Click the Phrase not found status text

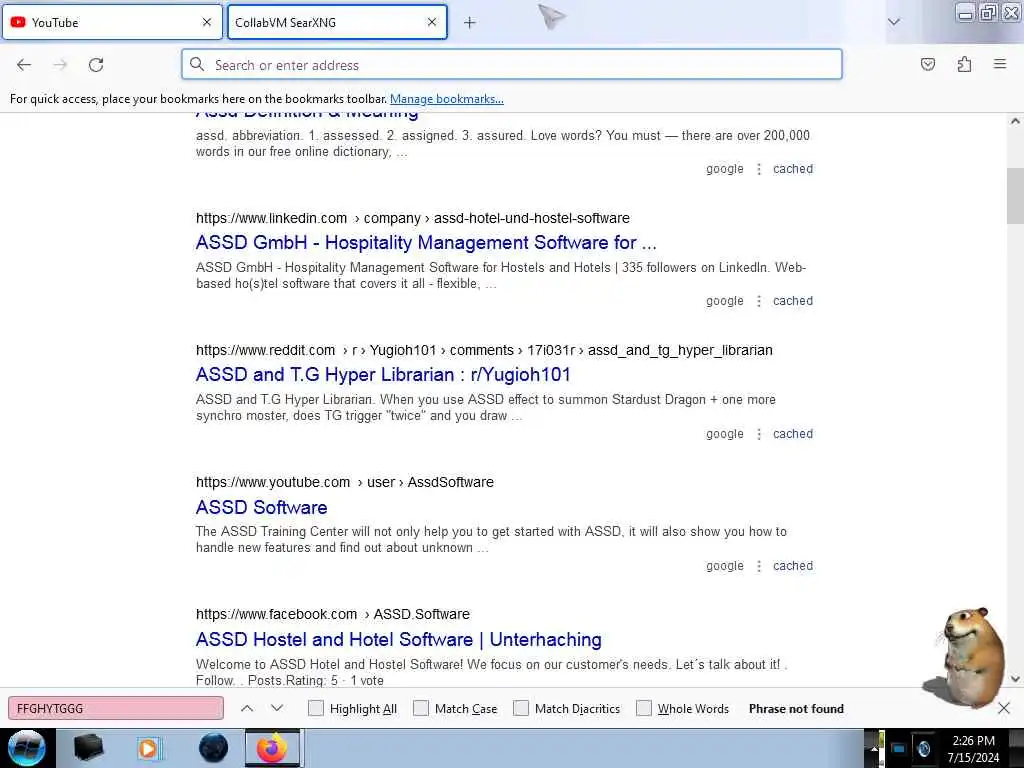click(796, 709)
